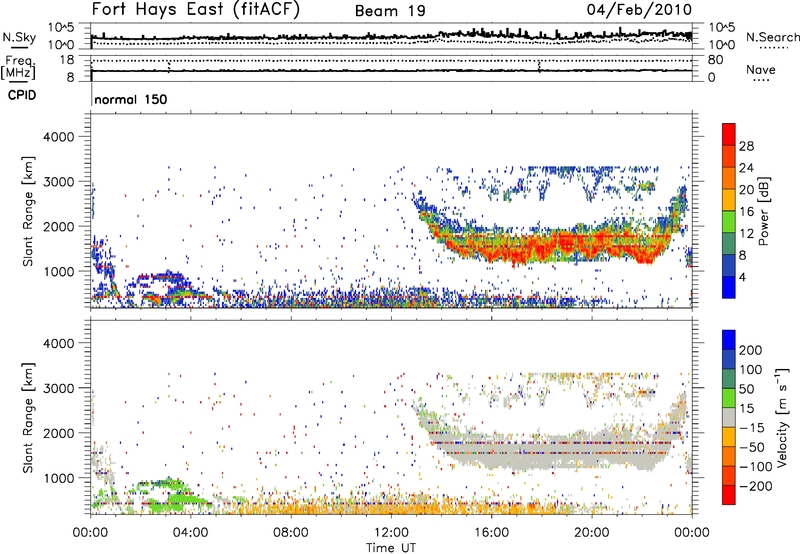Click the "4000" tick on the Velocity panel

tap(59, 343)
